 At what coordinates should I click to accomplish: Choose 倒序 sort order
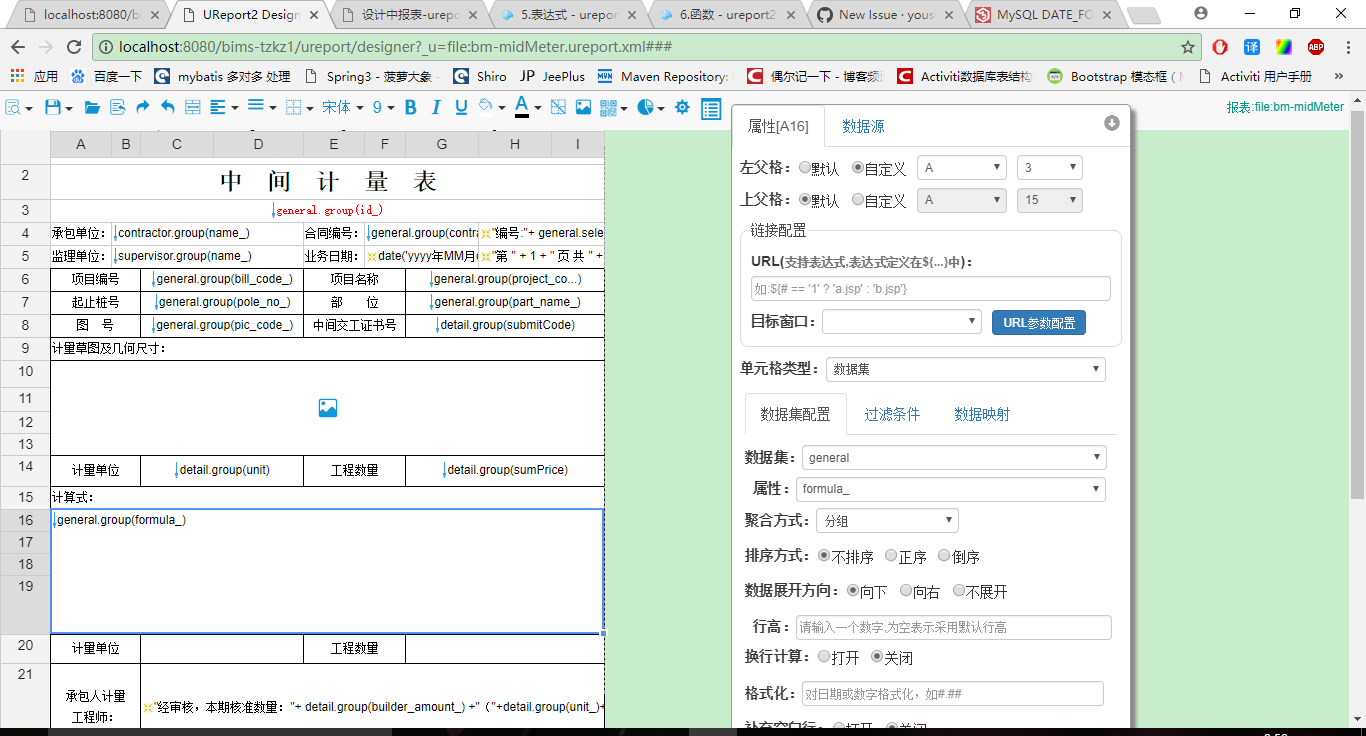[944, 555]
